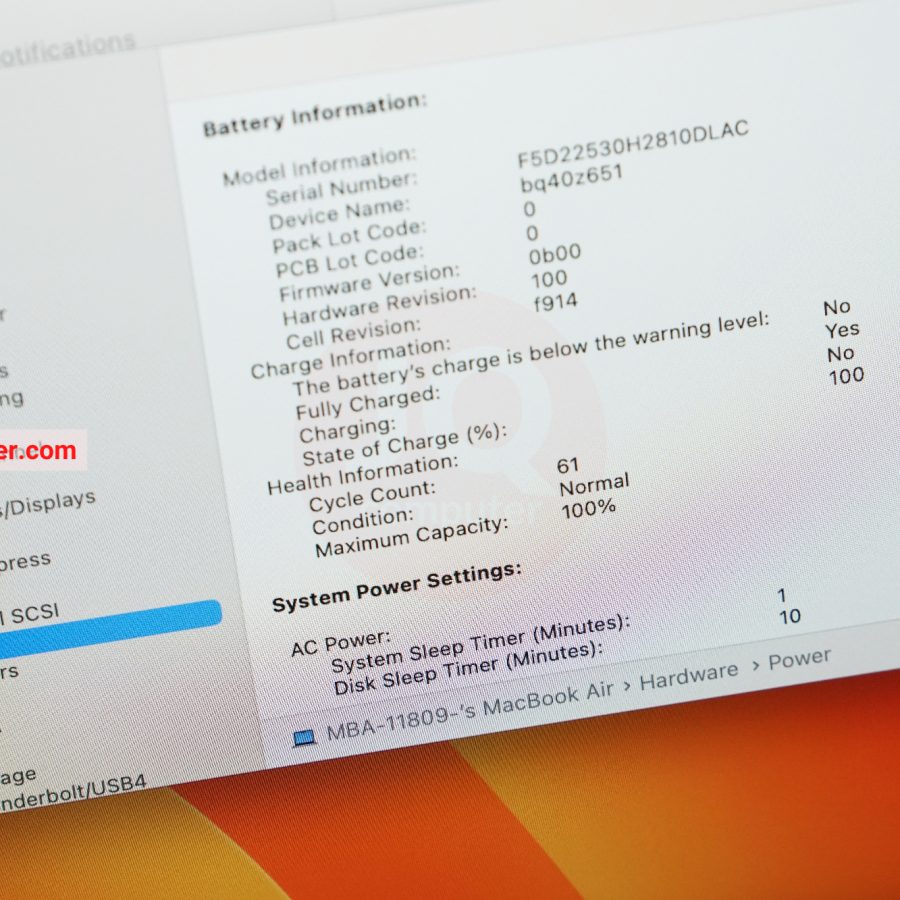This screenshot has width=900, height=900.
Task: Click the "Cell Revision:" label
Action: tap(354, 333)
